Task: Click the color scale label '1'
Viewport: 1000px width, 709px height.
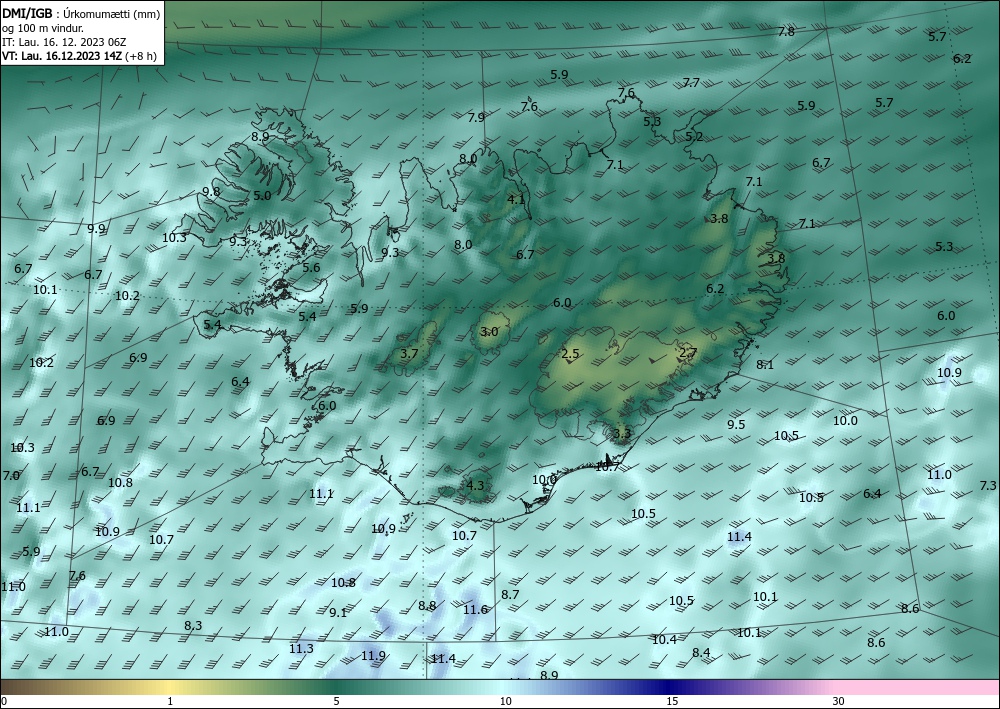Action: [x=170, y=701]
